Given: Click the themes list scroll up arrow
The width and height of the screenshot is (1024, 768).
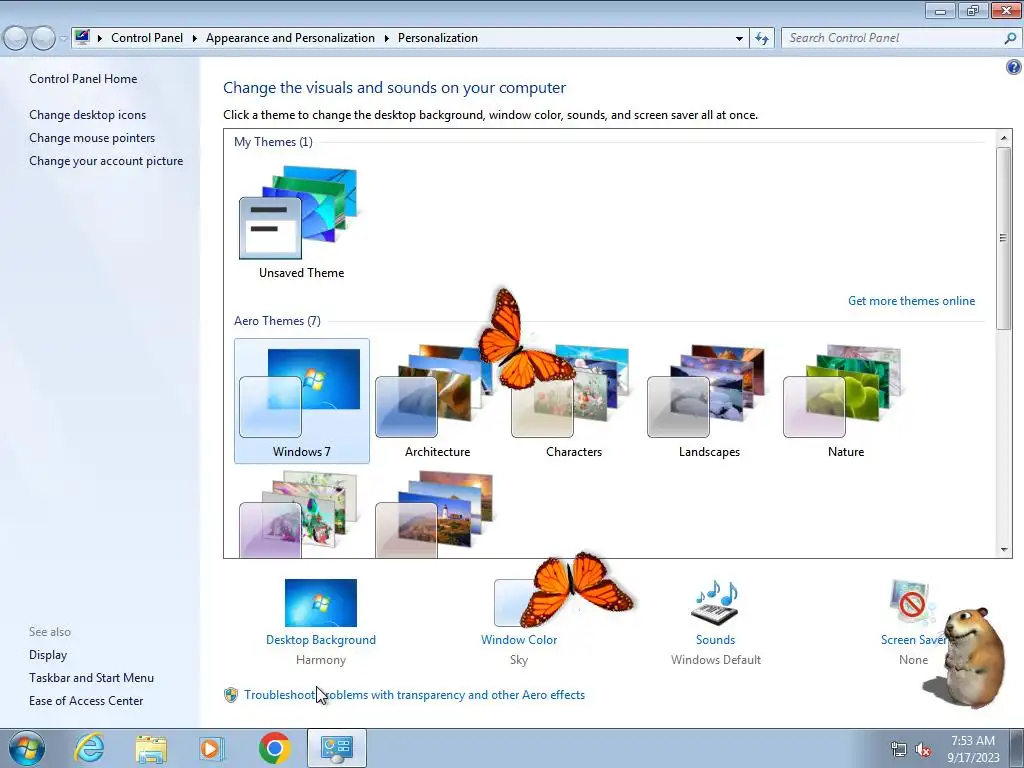Looking at the screenshot, I should point(1003,138).
